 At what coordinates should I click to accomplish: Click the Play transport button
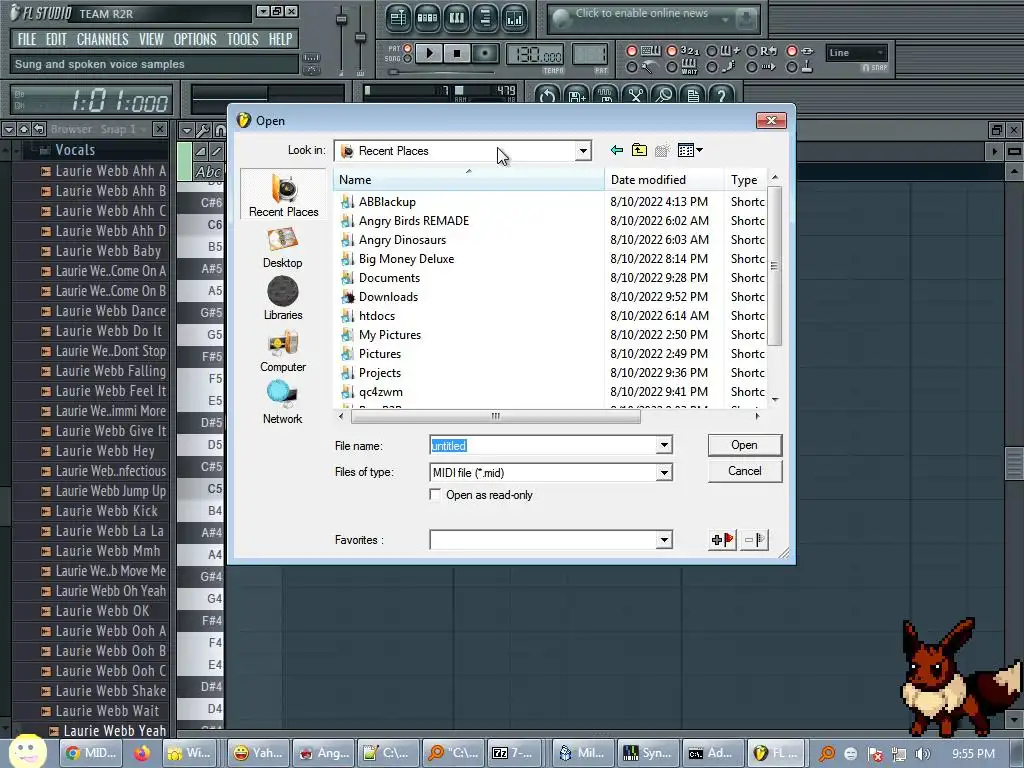coord(429,54)
